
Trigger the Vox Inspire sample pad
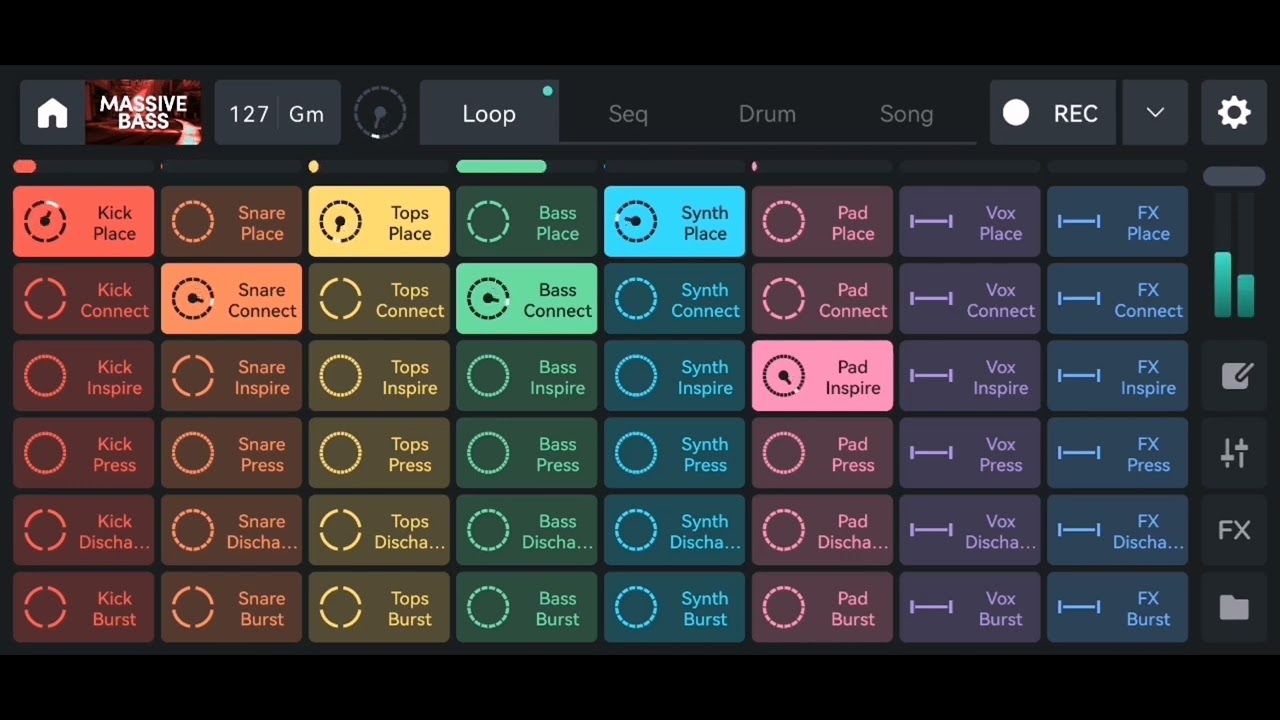[970, 376]
